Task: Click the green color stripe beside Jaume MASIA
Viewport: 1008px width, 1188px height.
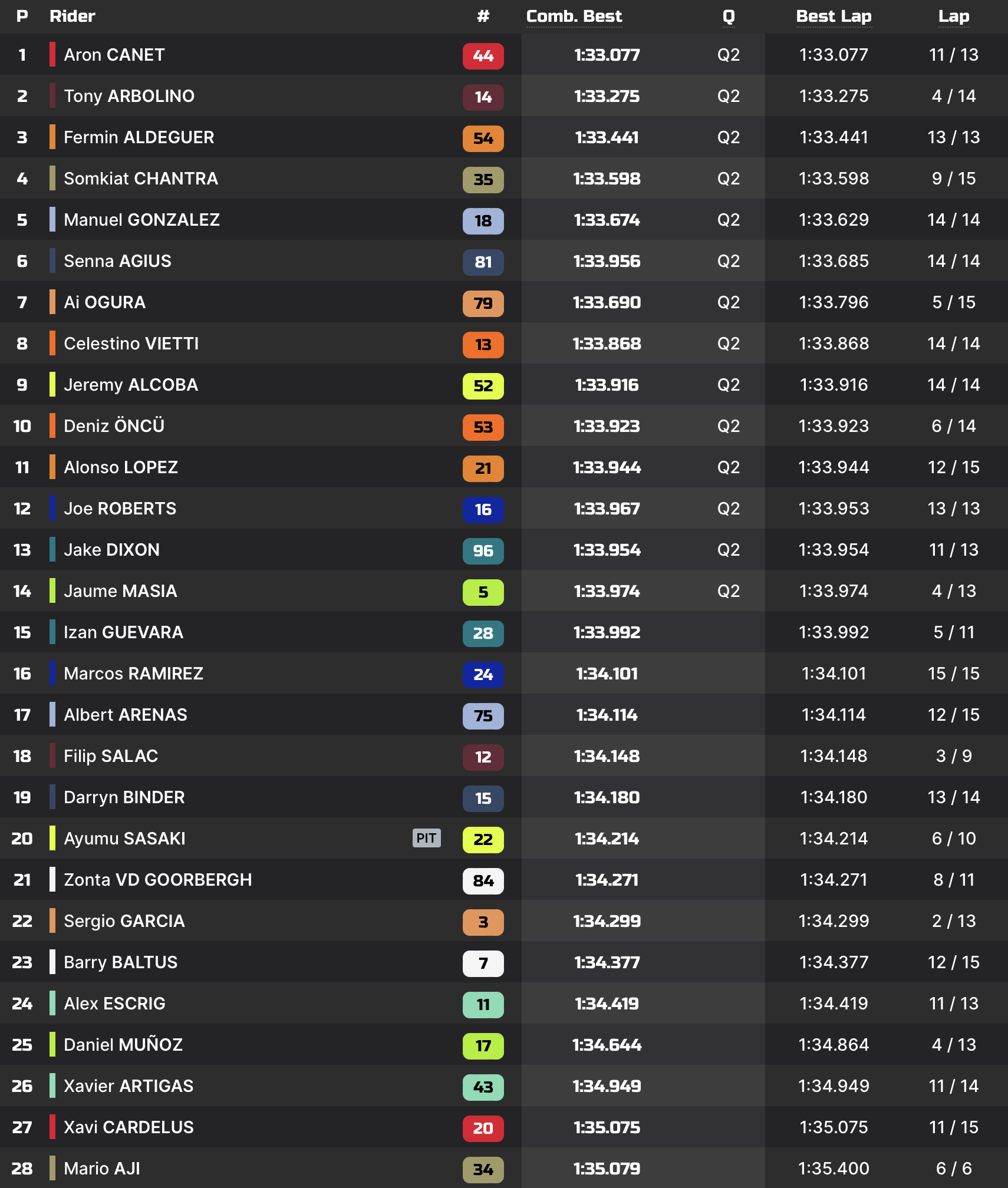Action: point(52,591)
